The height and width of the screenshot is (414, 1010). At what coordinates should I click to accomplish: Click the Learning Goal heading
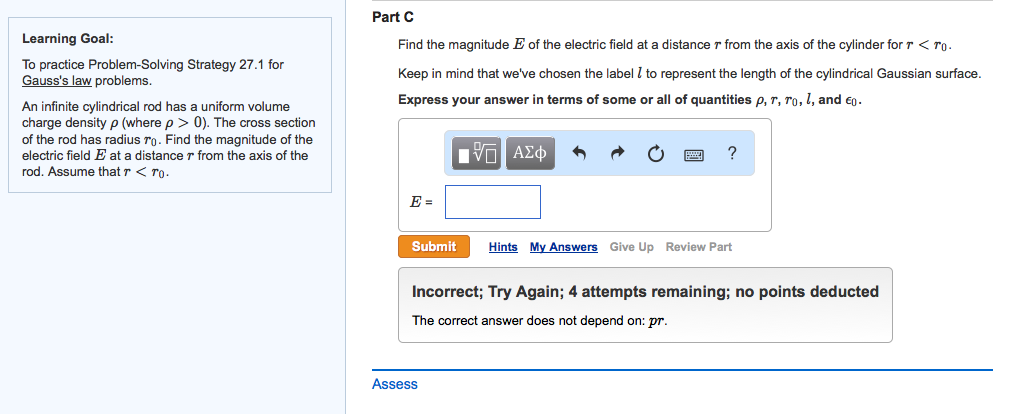point(67,38)
